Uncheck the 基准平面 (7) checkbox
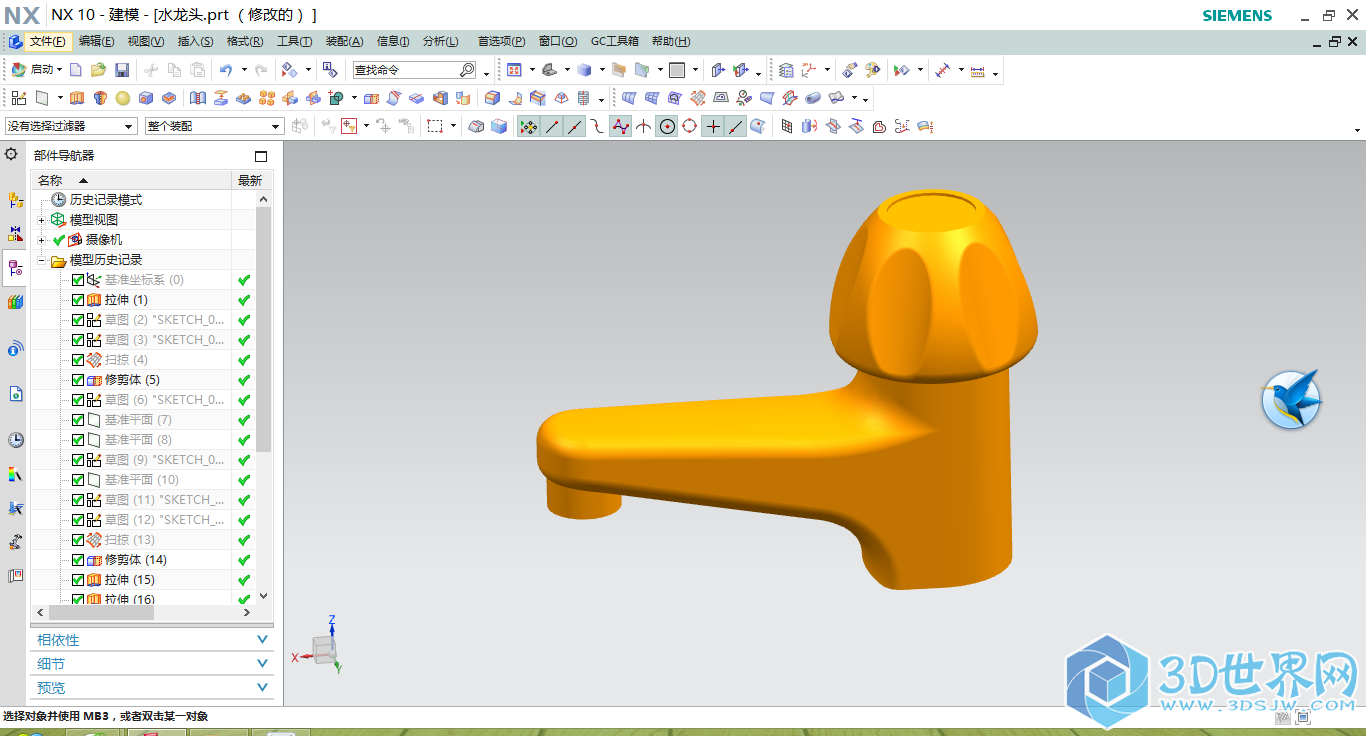The image size is (1366, 736). pos(78,420)
